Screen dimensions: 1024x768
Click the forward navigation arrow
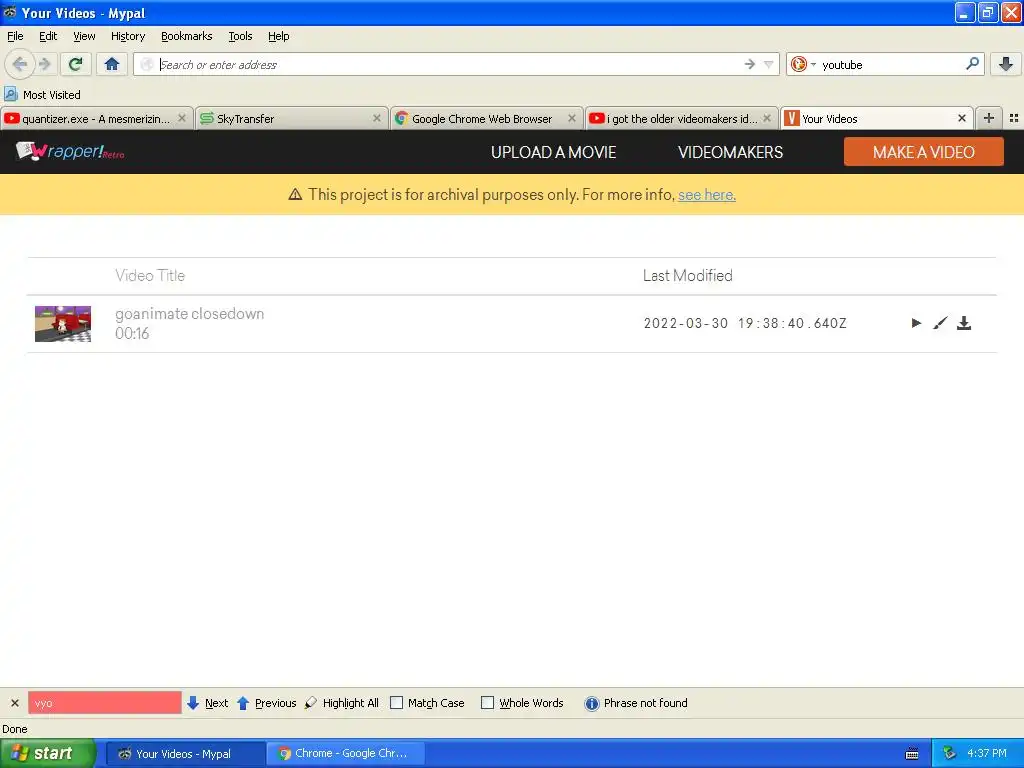point(44,64)
